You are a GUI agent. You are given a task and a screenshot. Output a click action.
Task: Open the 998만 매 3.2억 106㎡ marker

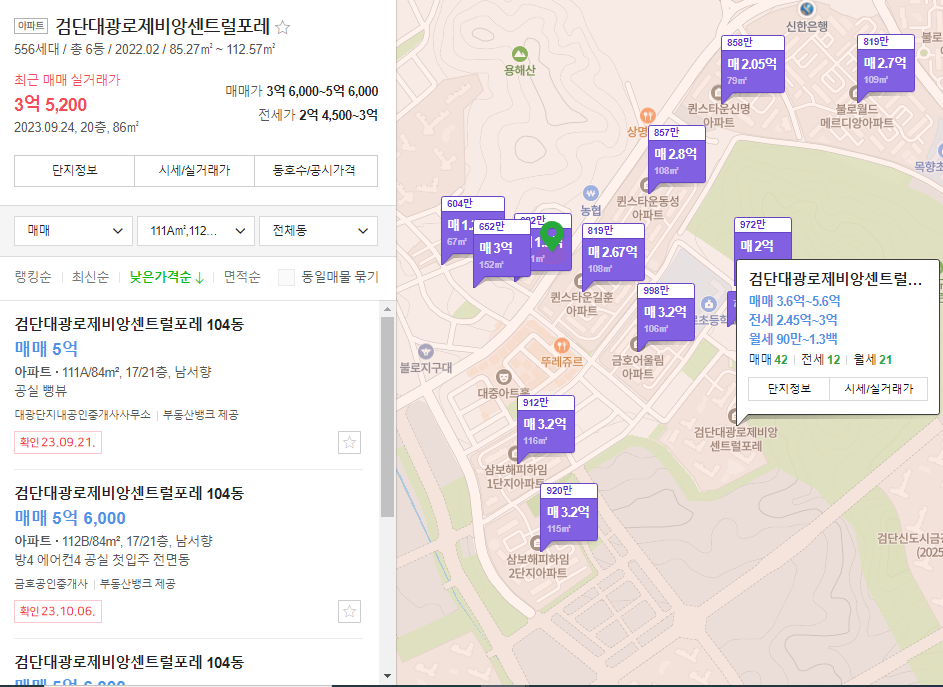coord(665,312)
